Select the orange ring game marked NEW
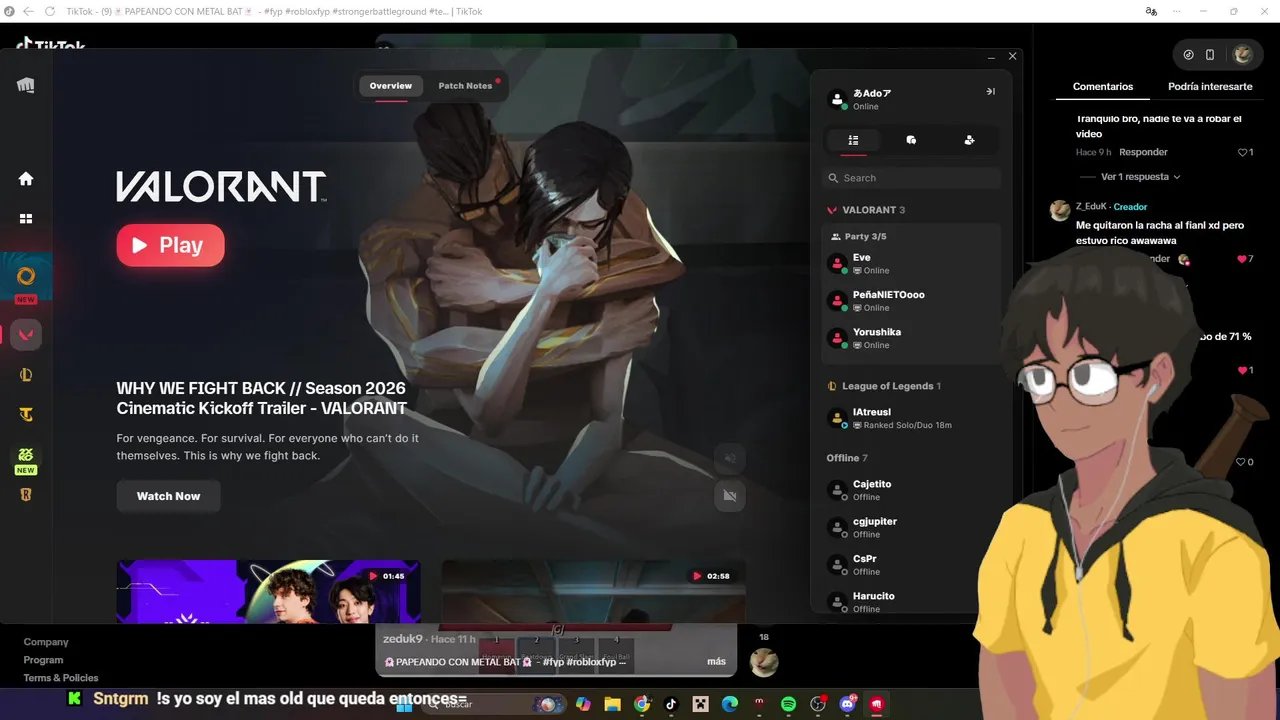 pyautogui.click(x=26, y=276)
